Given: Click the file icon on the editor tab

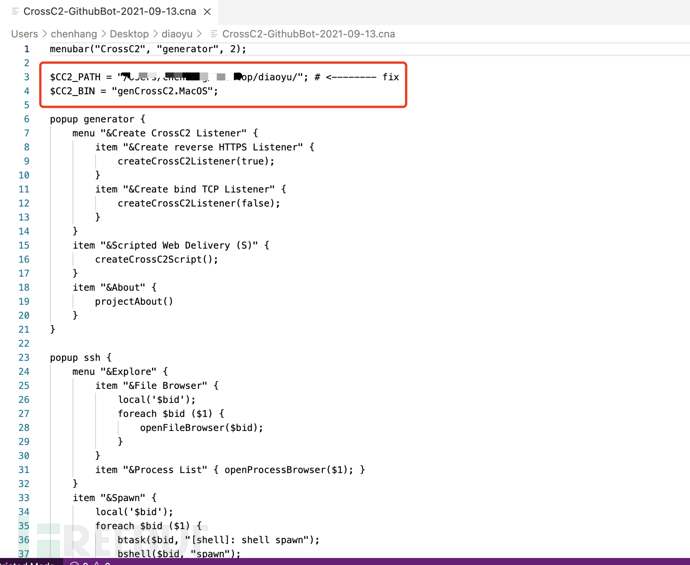Looking at the screenshot, I should (x=15, y=11).
